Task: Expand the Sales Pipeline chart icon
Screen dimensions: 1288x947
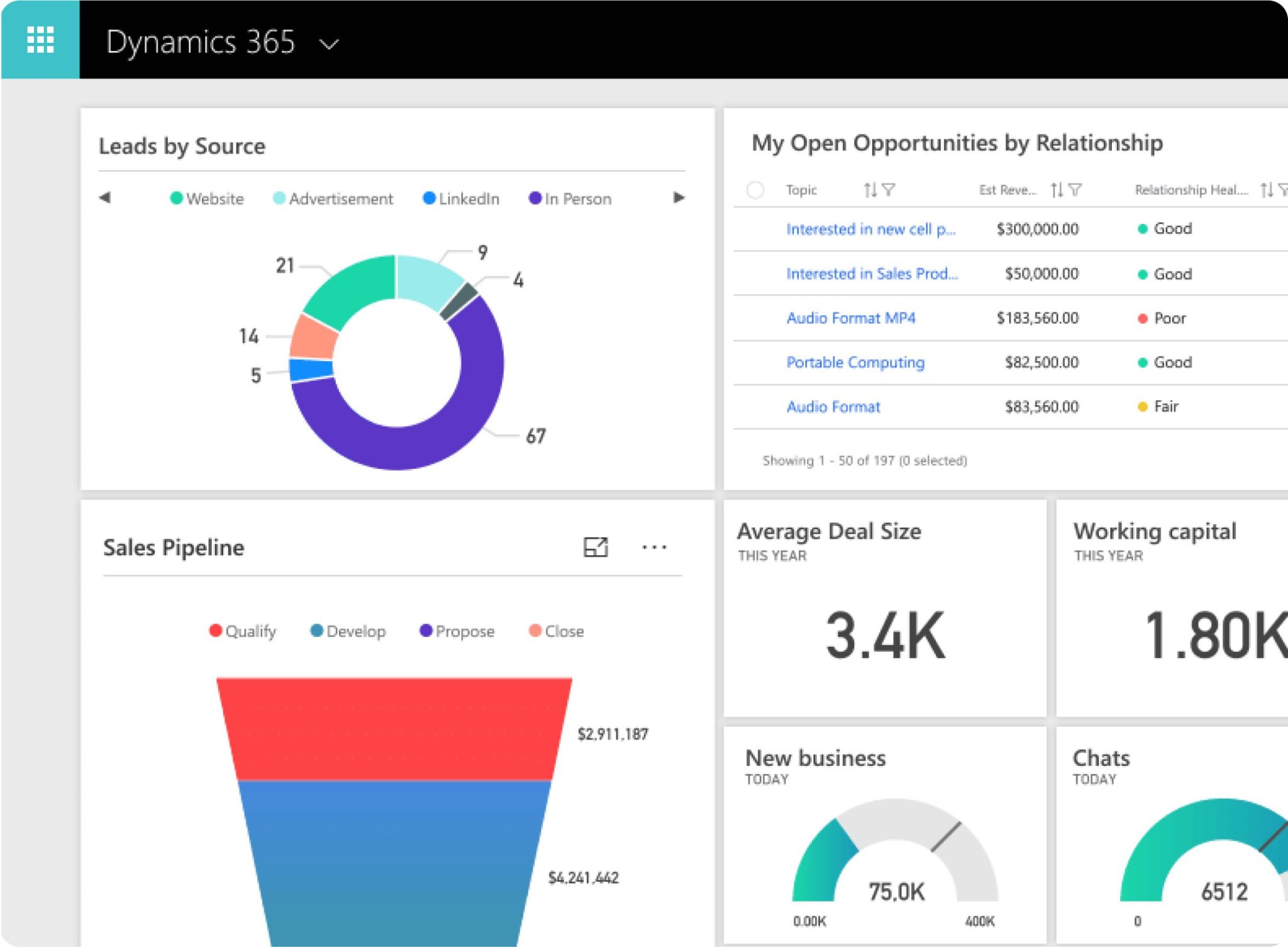Action: (x=595, y=547)
